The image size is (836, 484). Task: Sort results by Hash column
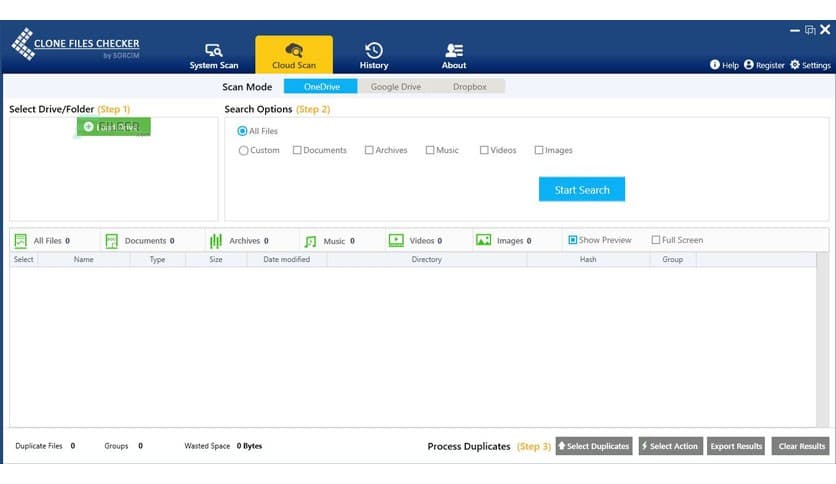[588, 260]
